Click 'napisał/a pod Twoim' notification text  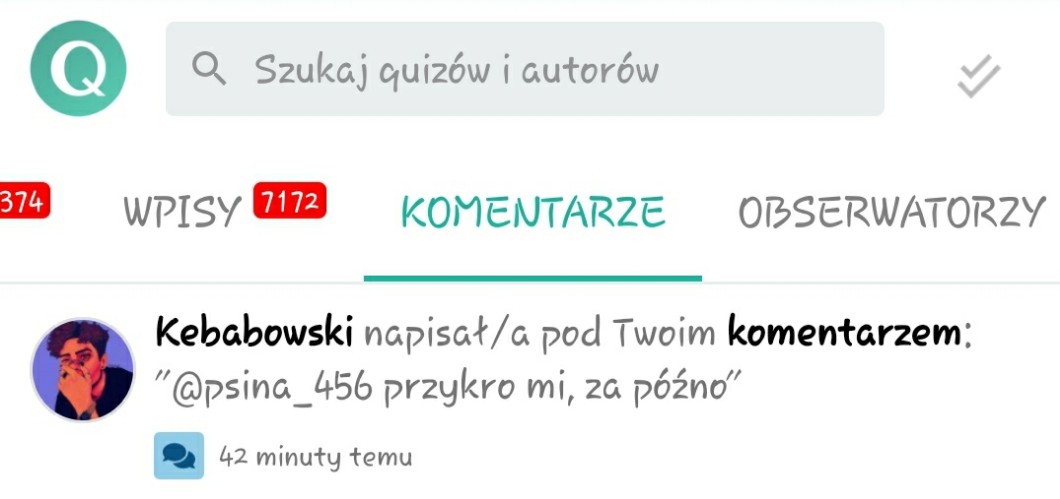click(x=540, y=333)
